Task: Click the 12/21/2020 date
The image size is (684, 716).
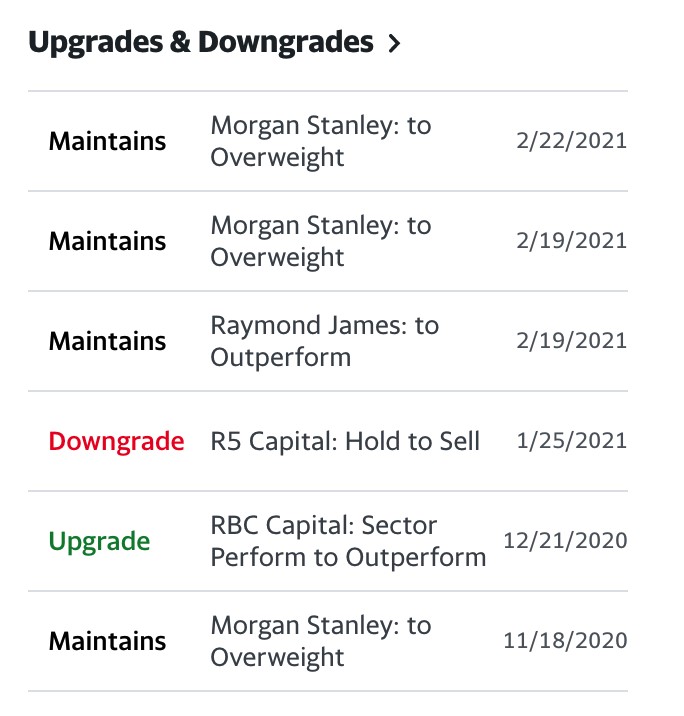Action: (x=565, y=541)
